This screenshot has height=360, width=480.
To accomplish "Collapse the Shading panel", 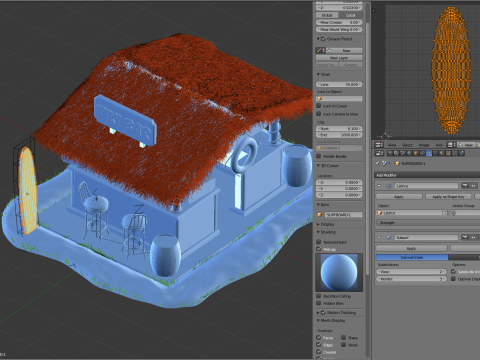I will point(318,232).
